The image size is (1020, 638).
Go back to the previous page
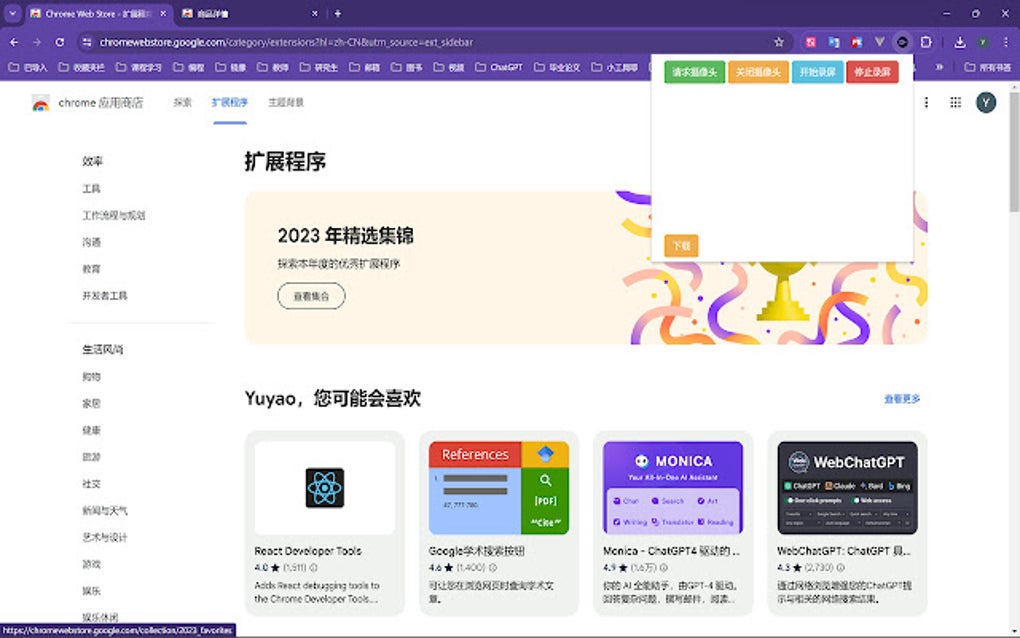(x=14, y=42)
